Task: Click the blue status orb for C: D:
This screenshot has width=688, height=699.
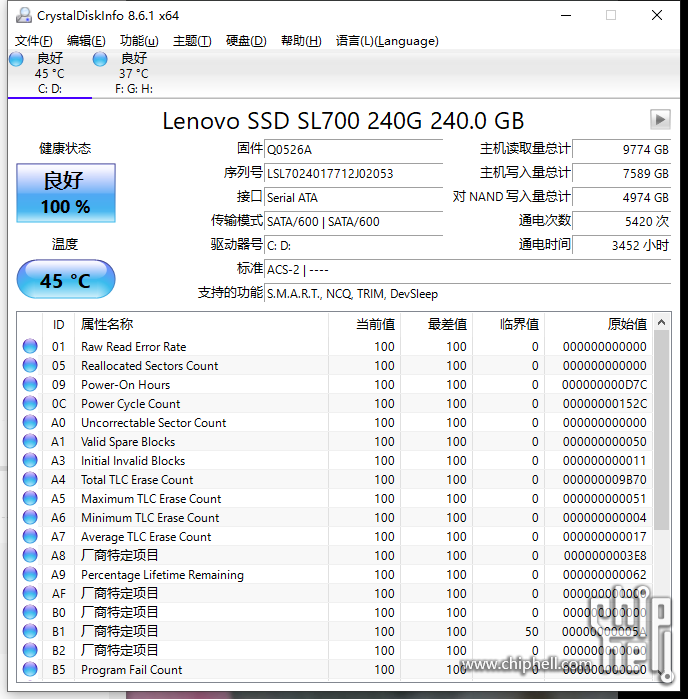Action: coord(16,59)
